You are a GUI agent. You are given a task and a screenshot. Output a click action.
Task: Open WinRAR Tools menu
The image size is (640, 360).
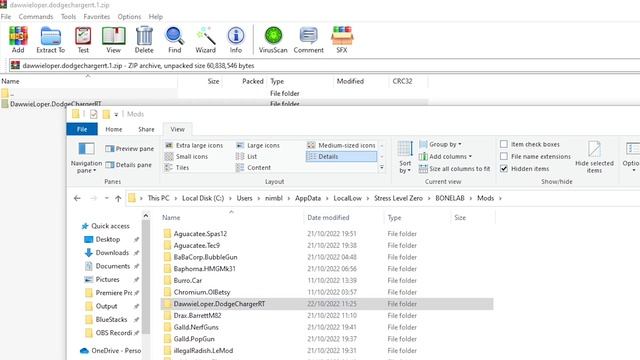coord(68,17)
